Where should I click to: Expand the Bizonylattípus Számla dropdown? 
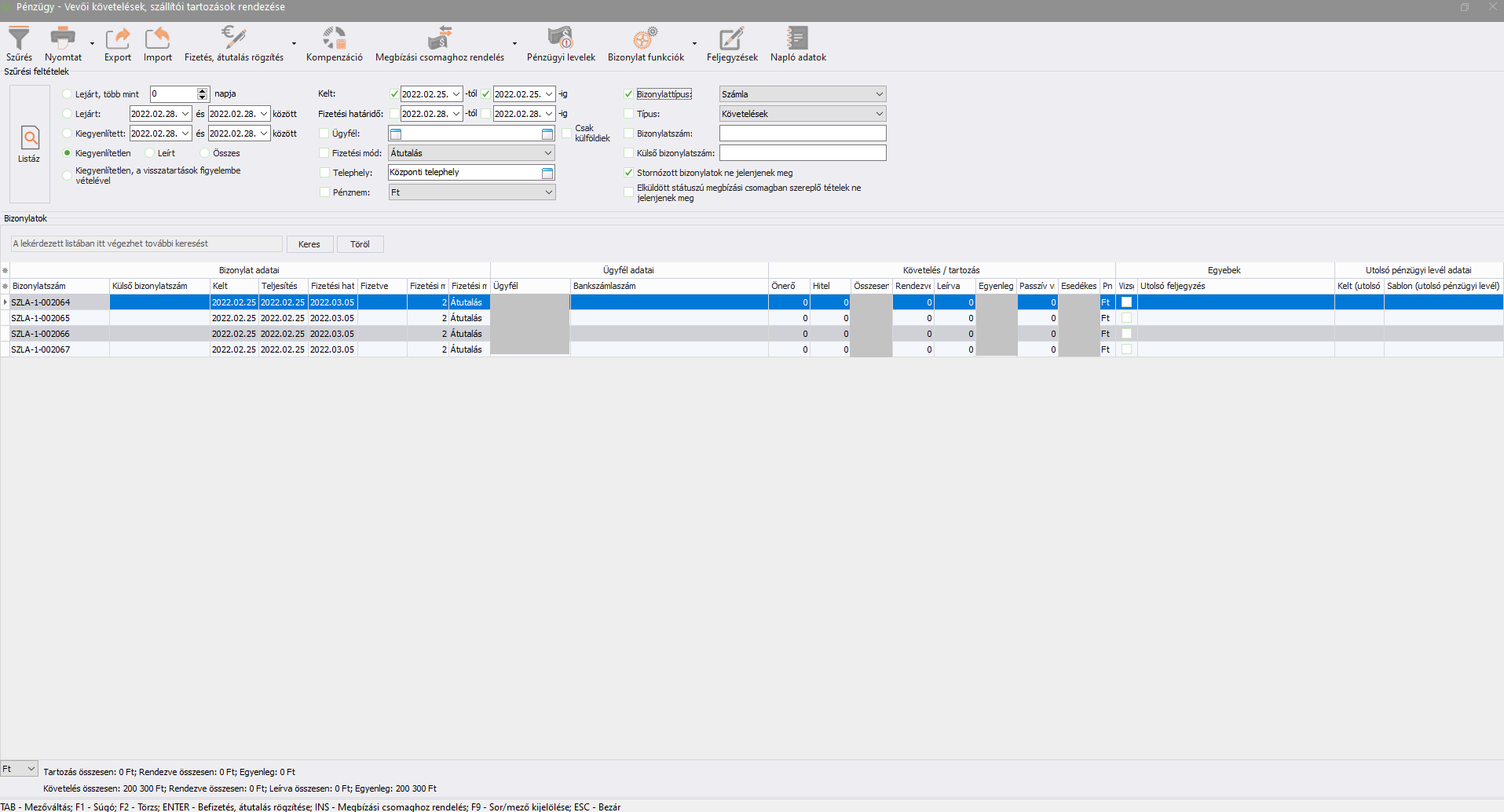click(879, 94)
